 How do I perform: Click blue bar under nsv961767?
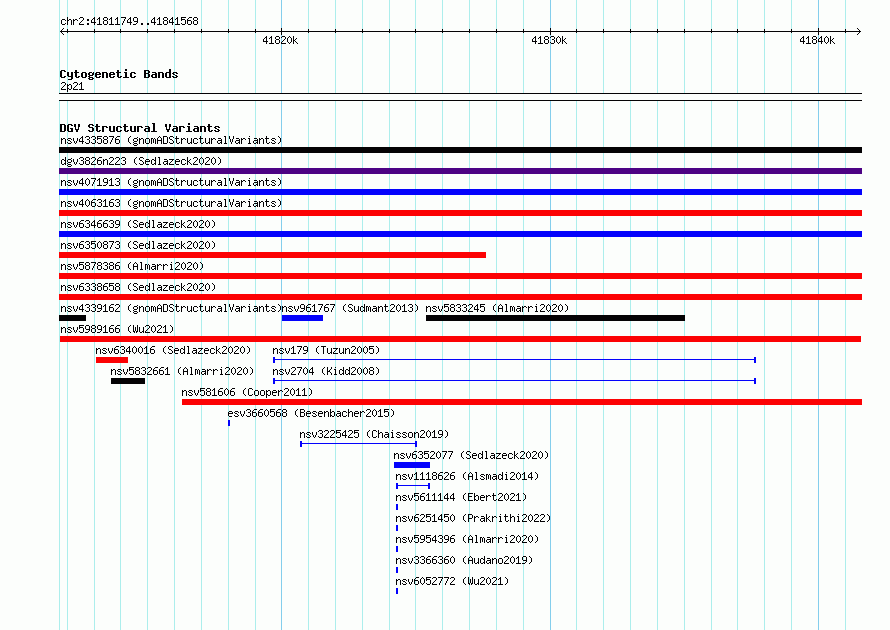303,318
